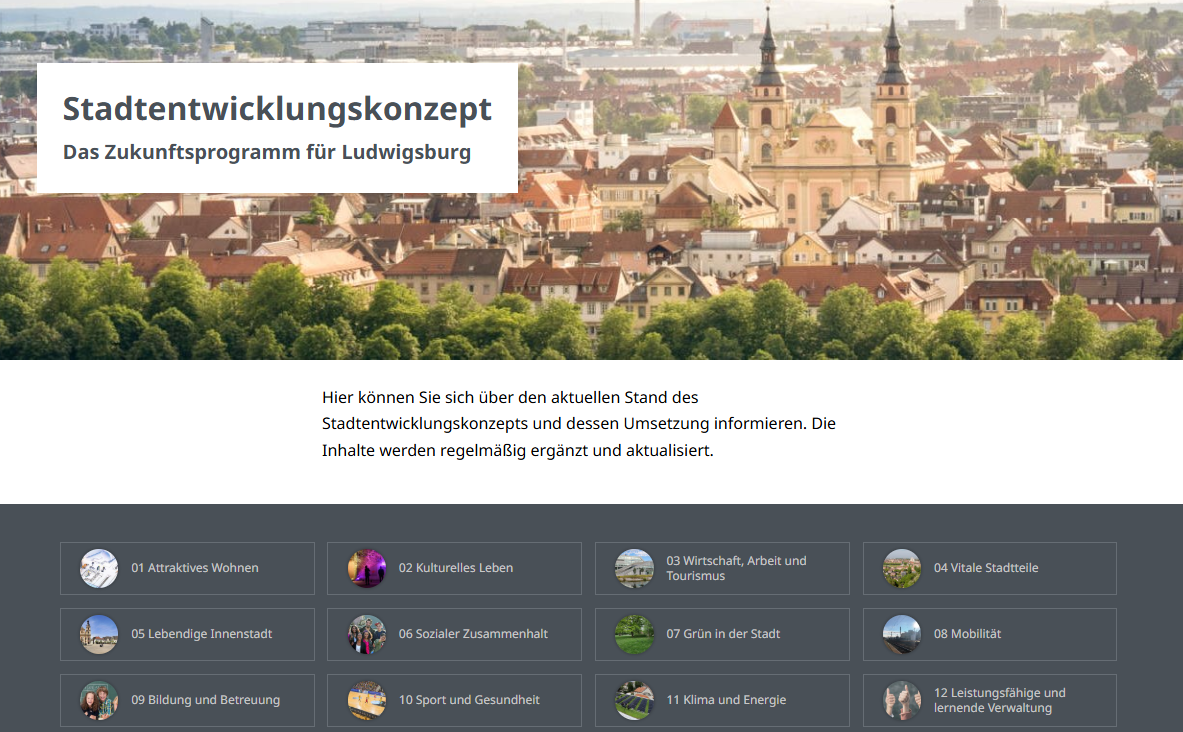Select the 07 Grün in der Stadt tile
The image size is (1183, 732).
(722, 634)
